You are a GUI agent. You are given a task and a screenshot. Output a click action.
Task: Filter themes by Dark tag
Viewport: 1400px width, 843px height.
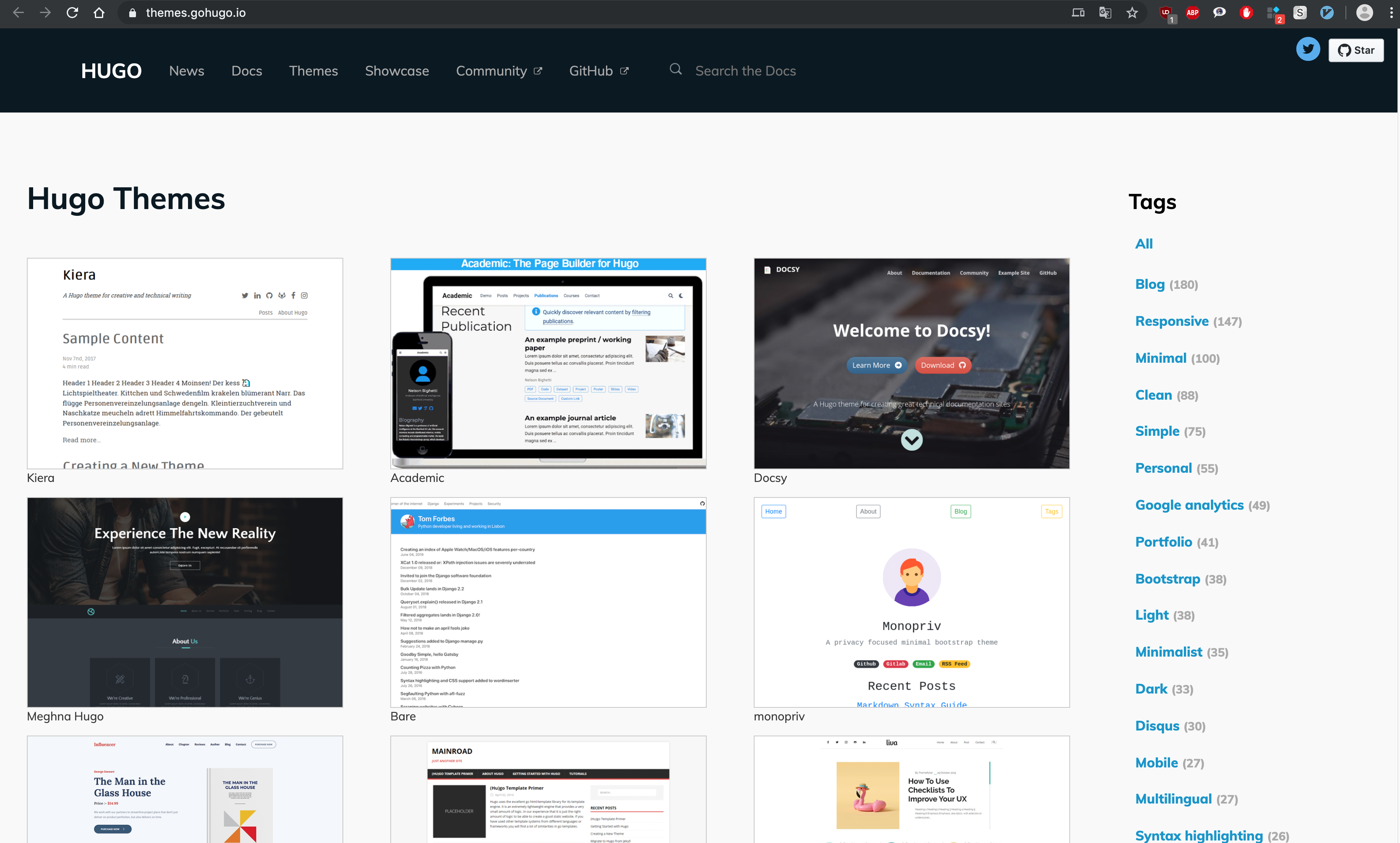(1151, 689)
